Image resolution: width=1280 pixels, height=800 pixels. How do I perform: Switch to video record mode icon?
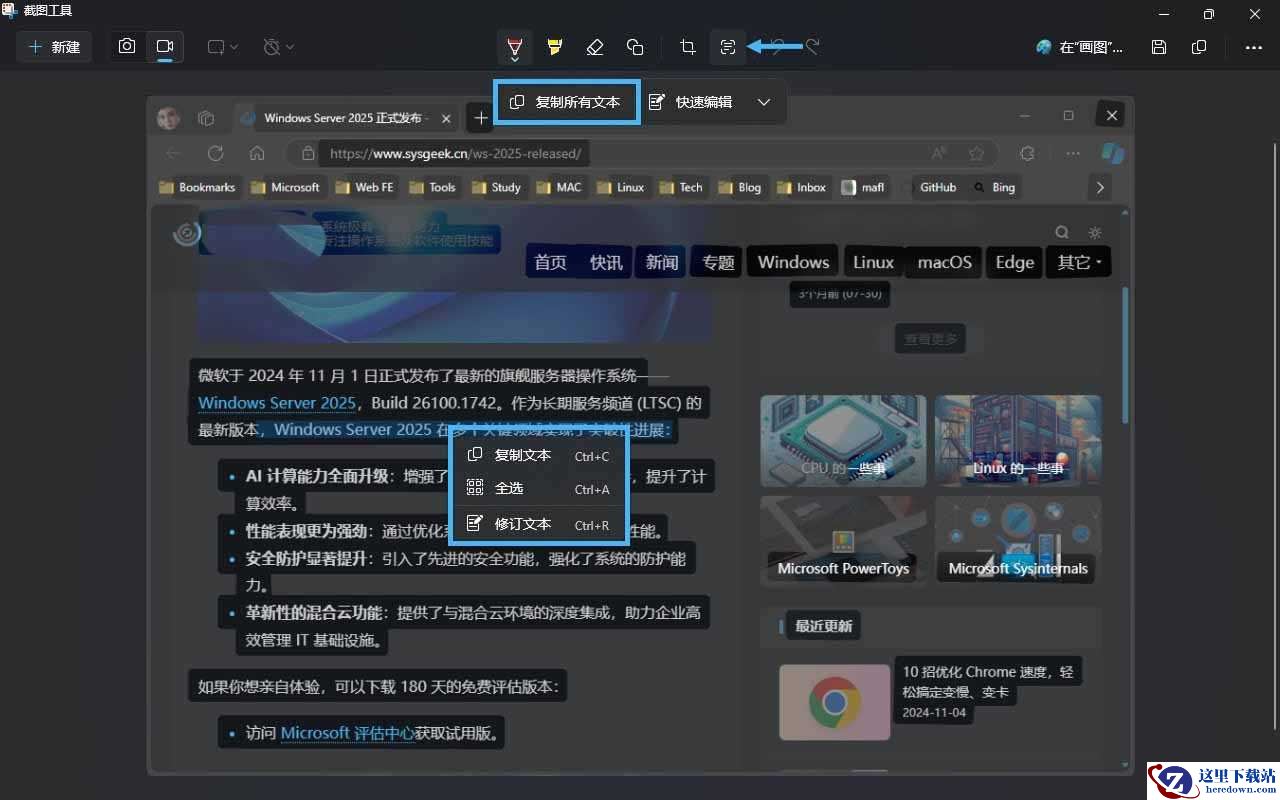tap(165, 47)
